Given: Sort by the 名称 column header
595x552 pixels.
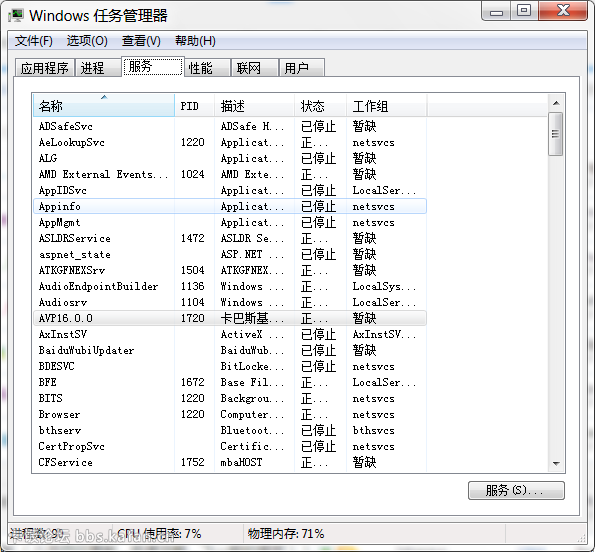Looking at the screenshot, I should point(104,105).
